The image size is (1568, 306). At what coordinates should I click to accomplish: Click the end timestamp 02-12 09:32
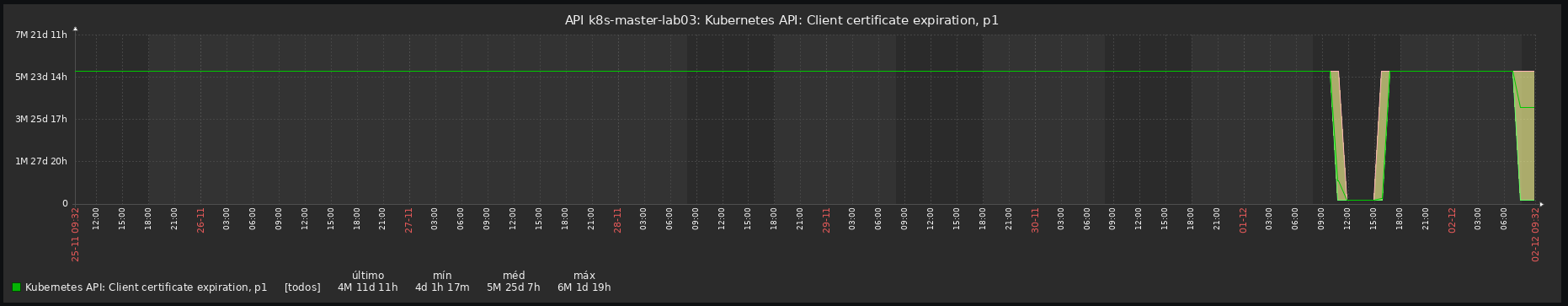(x=1536, y=234)
